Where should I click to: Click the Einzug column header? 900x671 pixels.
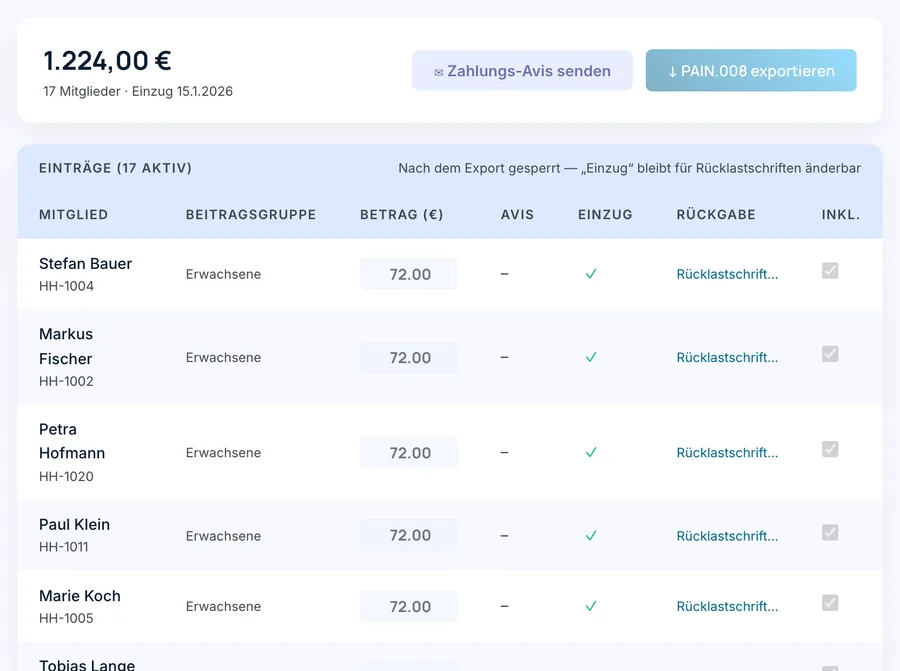coord(605,215)
